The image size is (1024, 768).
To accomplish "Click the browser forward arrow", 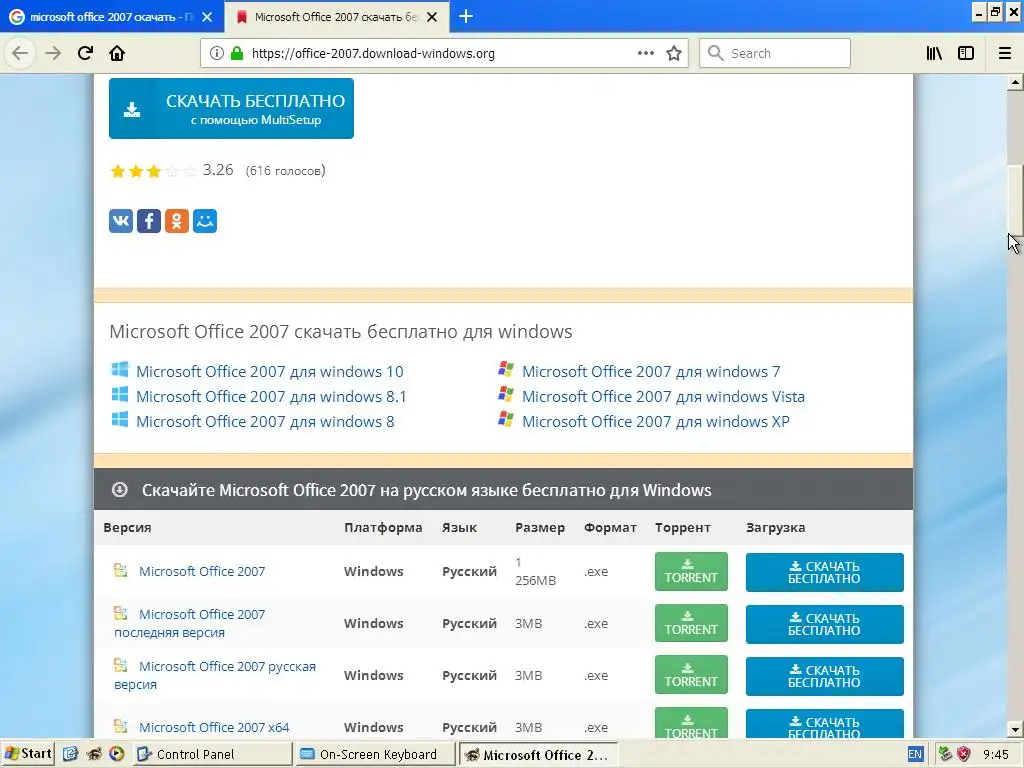I will click(x=53, y=53).
